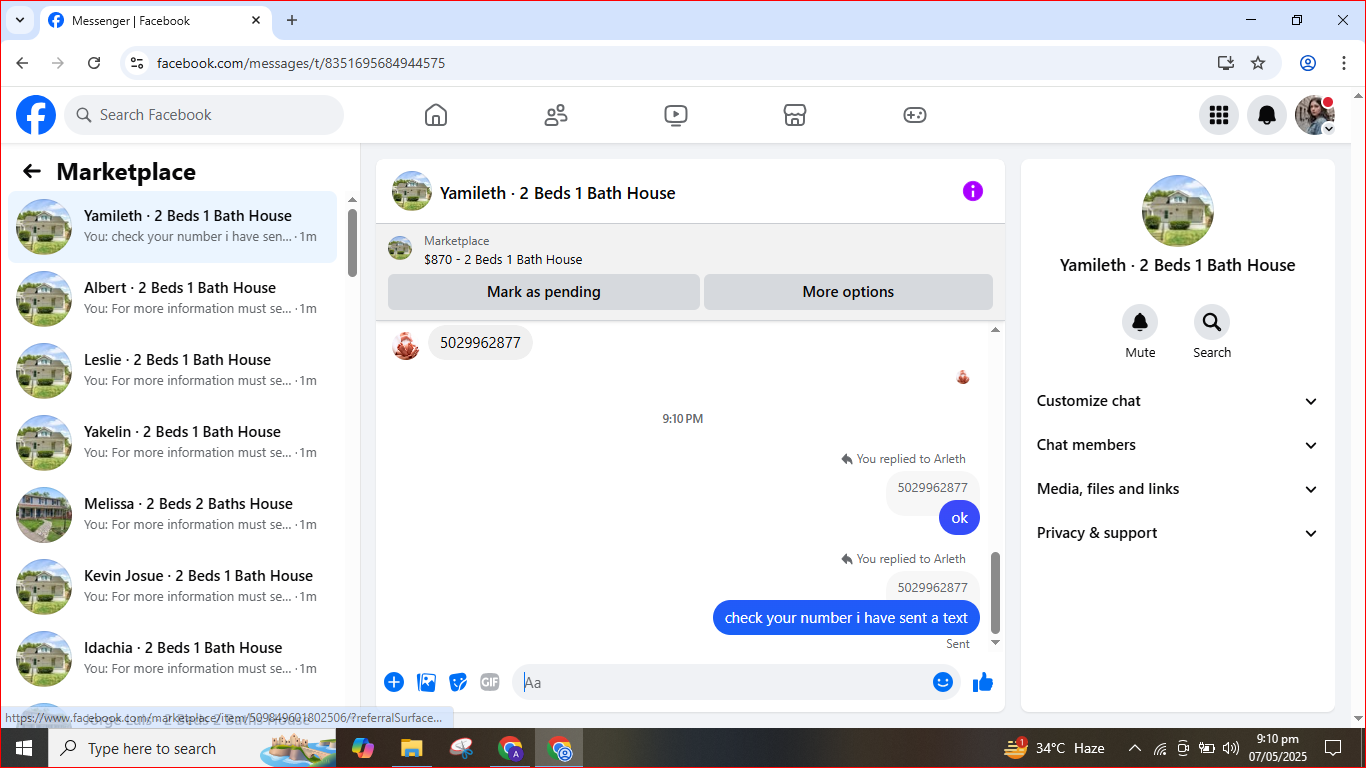The image size is (1366, 768).
Task: Show hidden icons chevron in system tray
Action: 1135,748
